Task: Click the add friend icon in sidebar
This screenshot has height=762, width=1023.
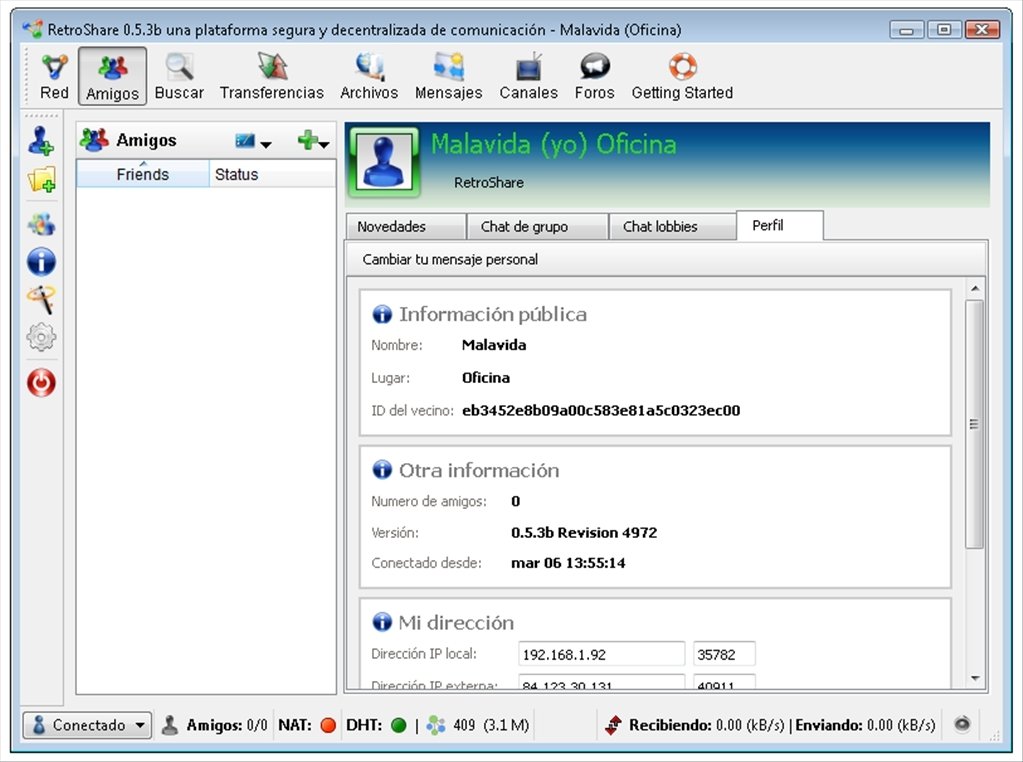Action: point(41,141)
